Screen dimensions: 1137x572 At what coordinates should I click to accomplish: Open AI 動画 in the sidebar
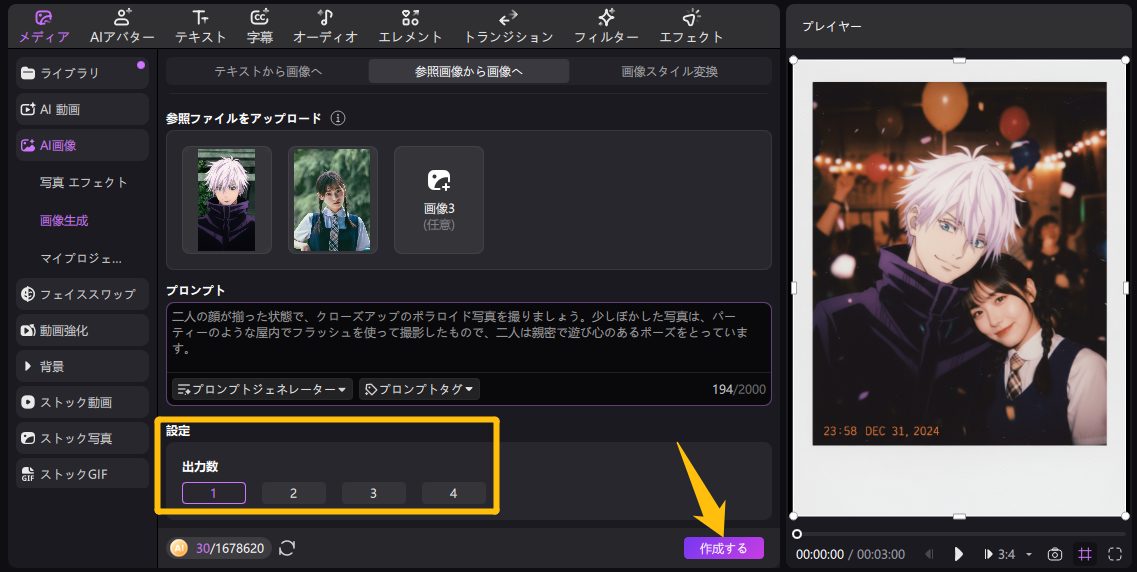point(82,109)
